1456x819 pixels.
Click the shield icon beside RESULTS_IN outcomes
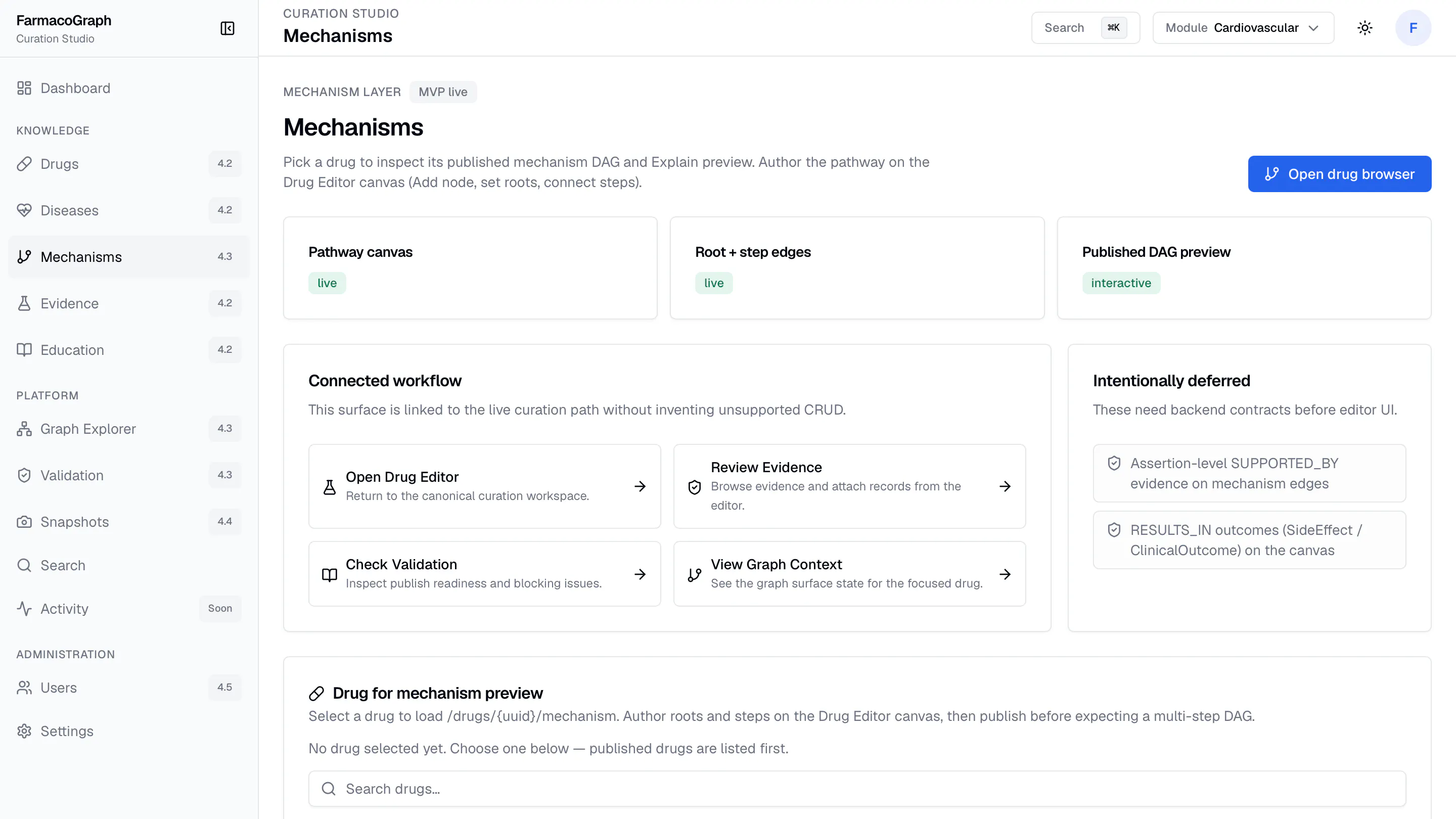[1114, 530]
